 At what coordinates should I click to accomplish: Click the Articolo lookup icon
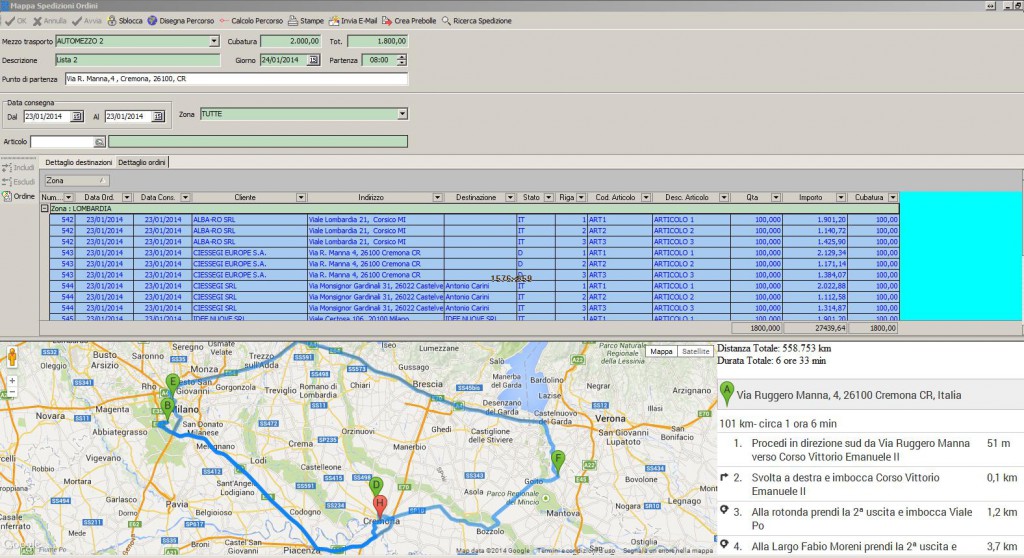100,142
